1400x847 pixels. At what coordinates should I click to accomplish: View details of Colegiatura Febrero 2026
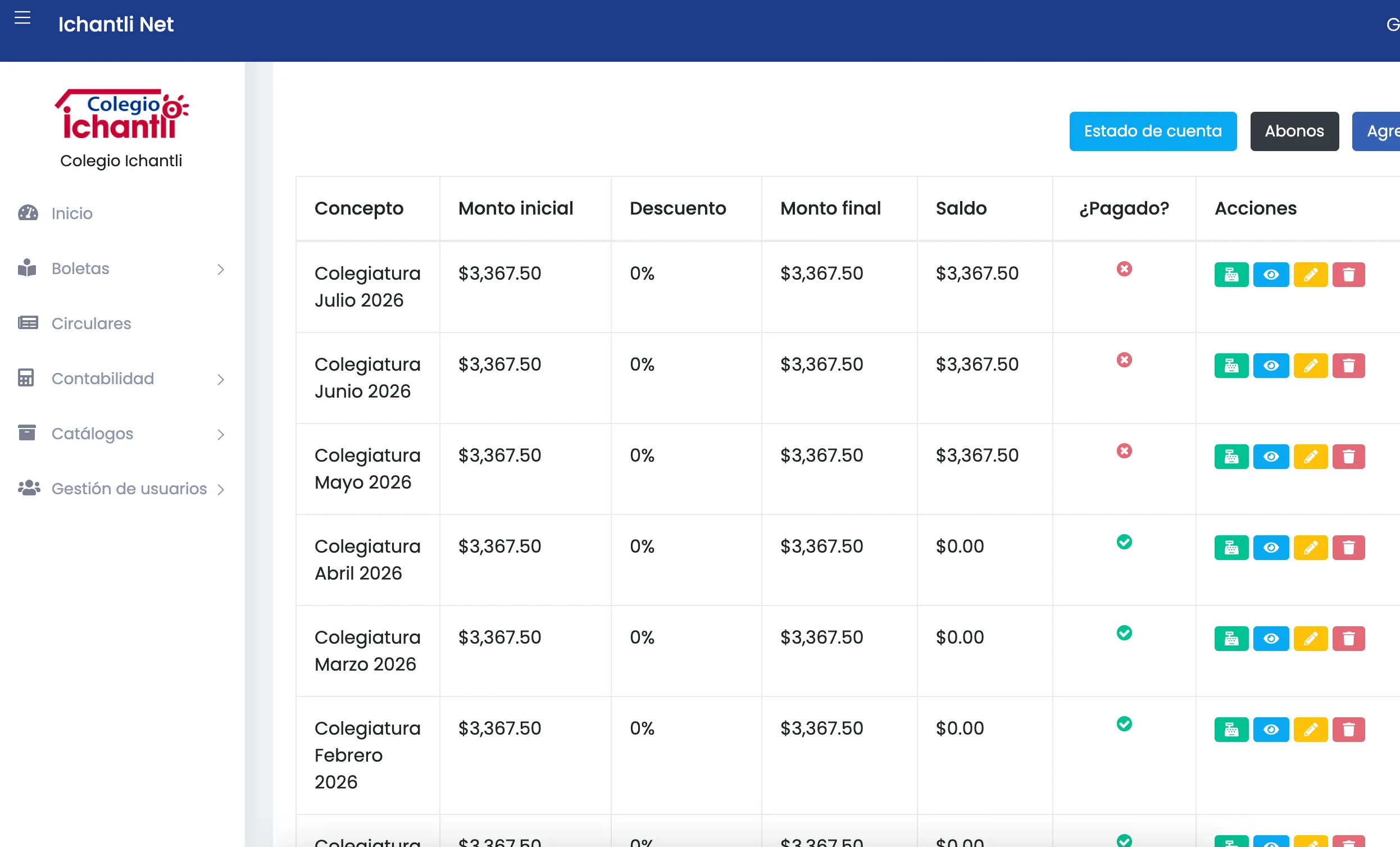click(1271, 730)
